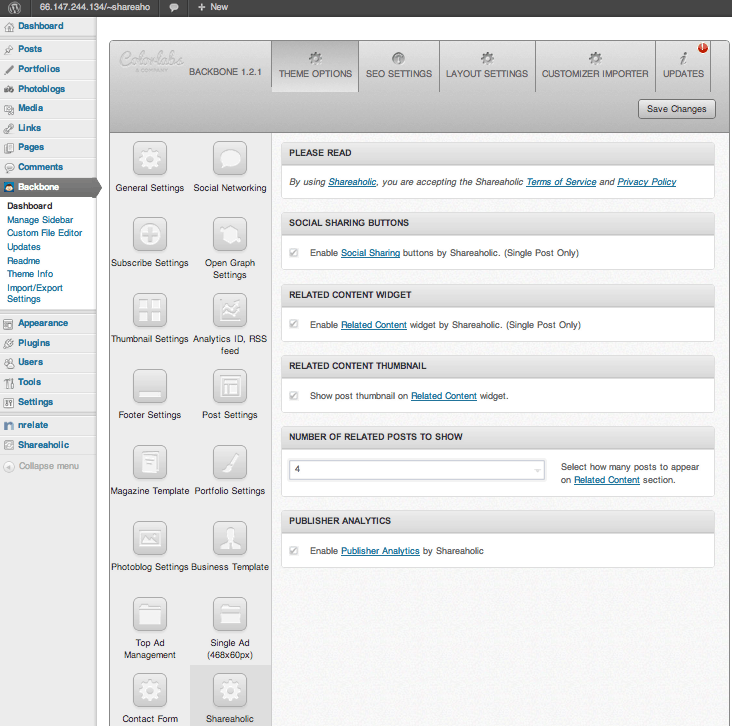Open Custom File Editor submenu link
This screenshot has width=732, height=726.
tap(44, 233)
